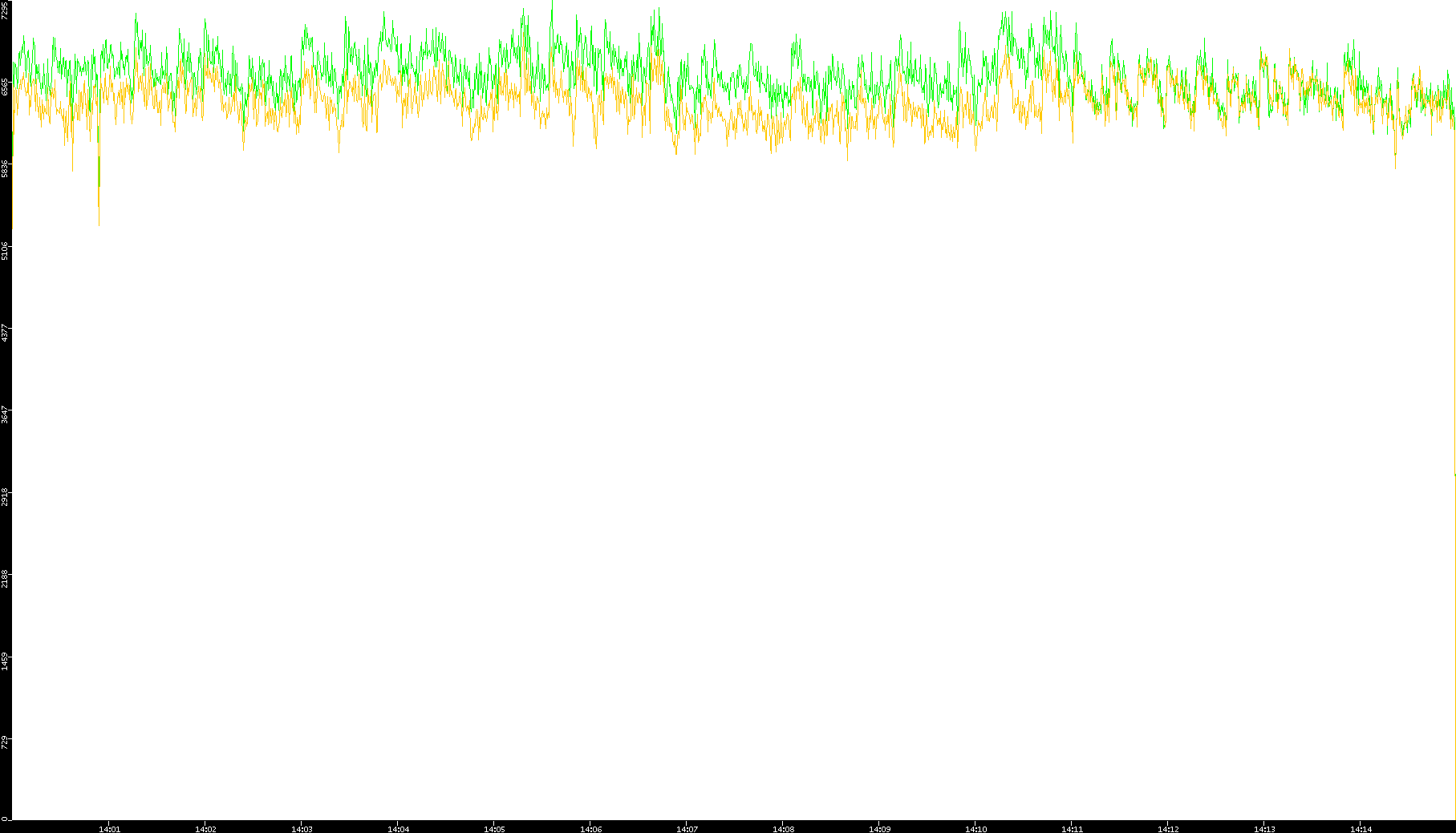Select the 14:05 time axis label
1456x833 pixels.
tap(494, 829)
